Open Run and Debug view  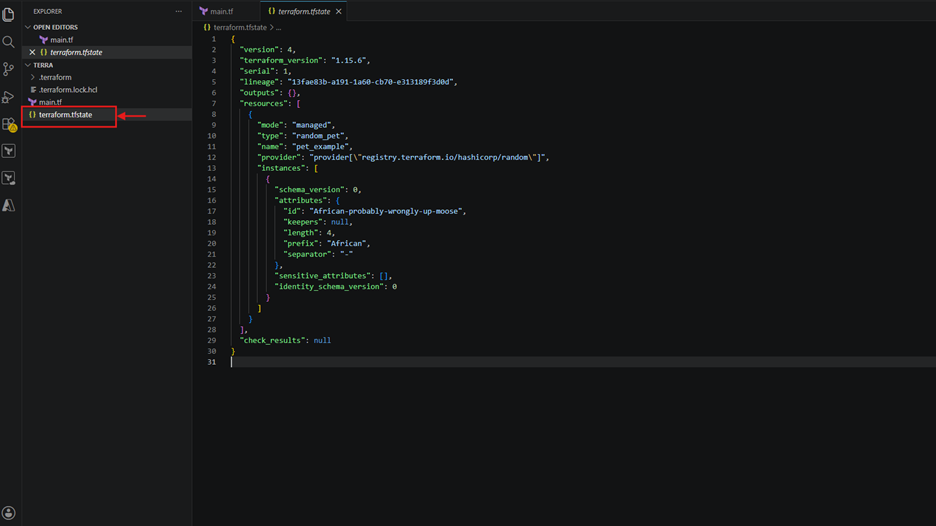pos(8,97)
